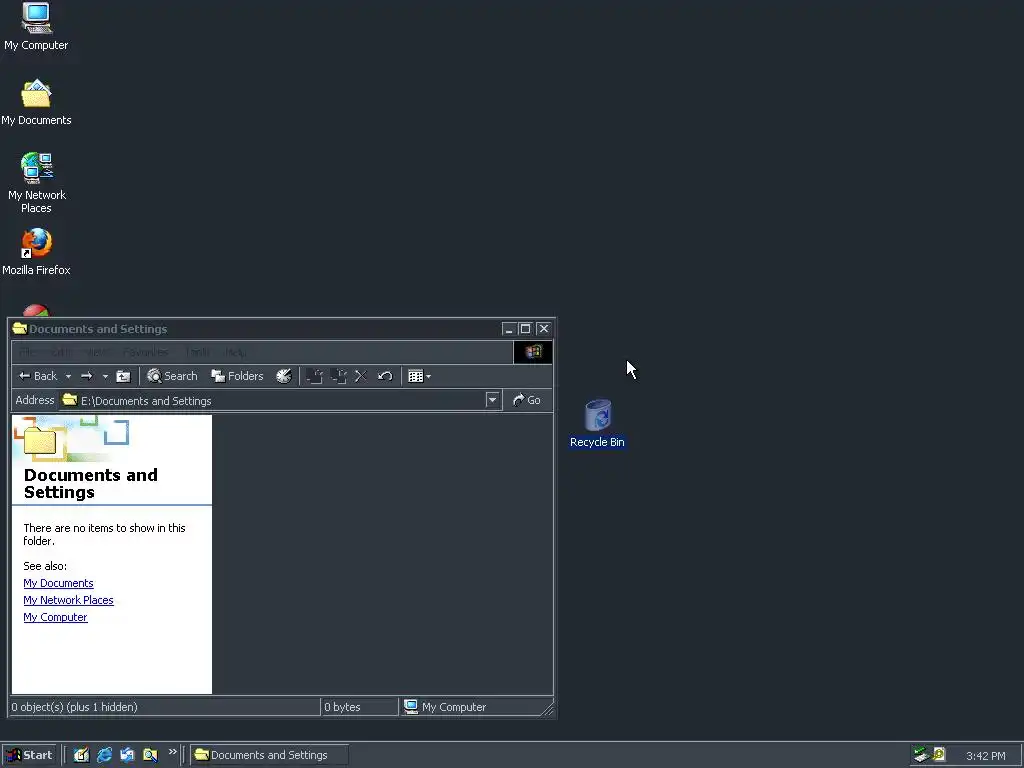The image size is (1024, 768).
Task: Open the Views dropdown button
Action: click(x=419, y=376)
